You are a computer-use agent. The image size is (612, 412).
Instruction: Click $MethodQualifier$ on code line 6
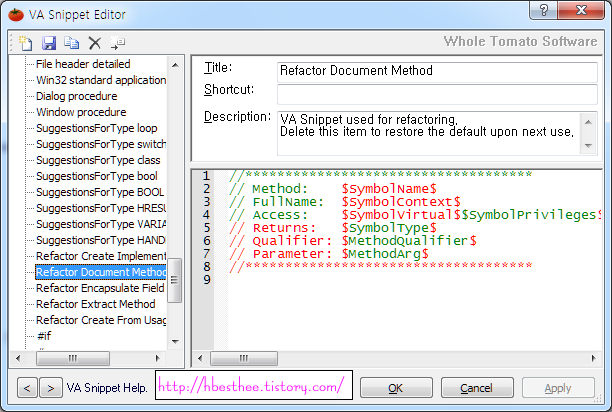tap(409, 241)
